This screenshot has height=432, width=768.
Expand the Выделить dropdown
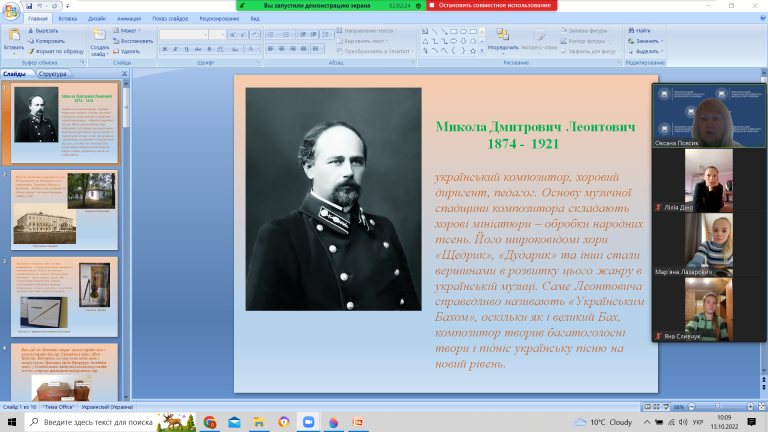click(x=646, y=51)
